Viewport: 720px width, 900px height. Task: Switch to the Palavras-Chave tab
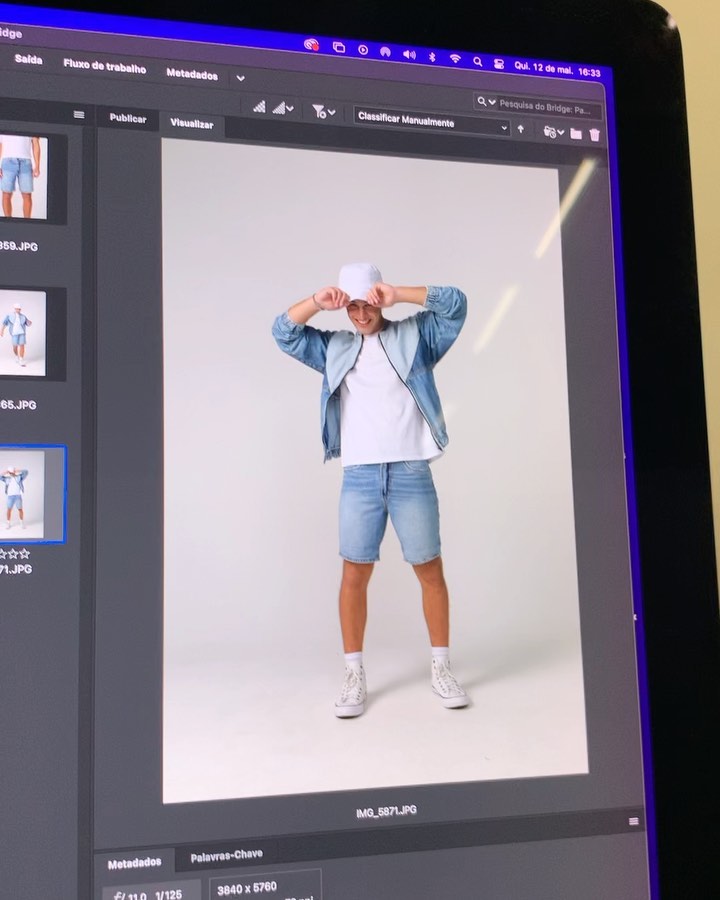(x=226, y=855)
